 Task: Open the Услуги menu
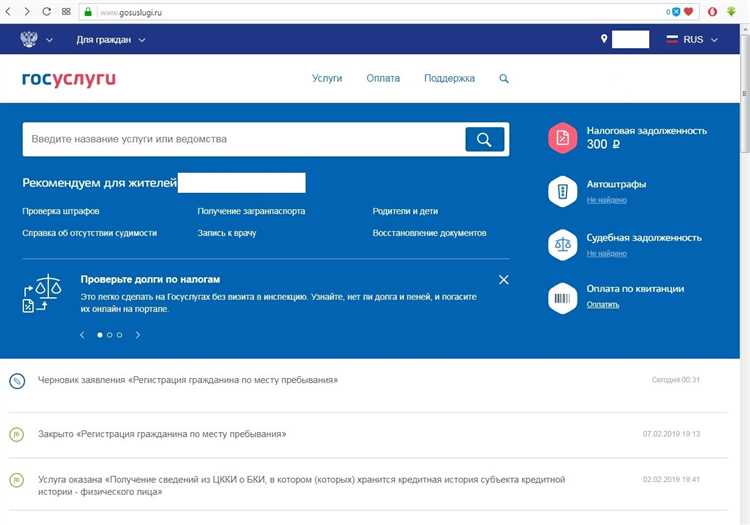[327, 78]
